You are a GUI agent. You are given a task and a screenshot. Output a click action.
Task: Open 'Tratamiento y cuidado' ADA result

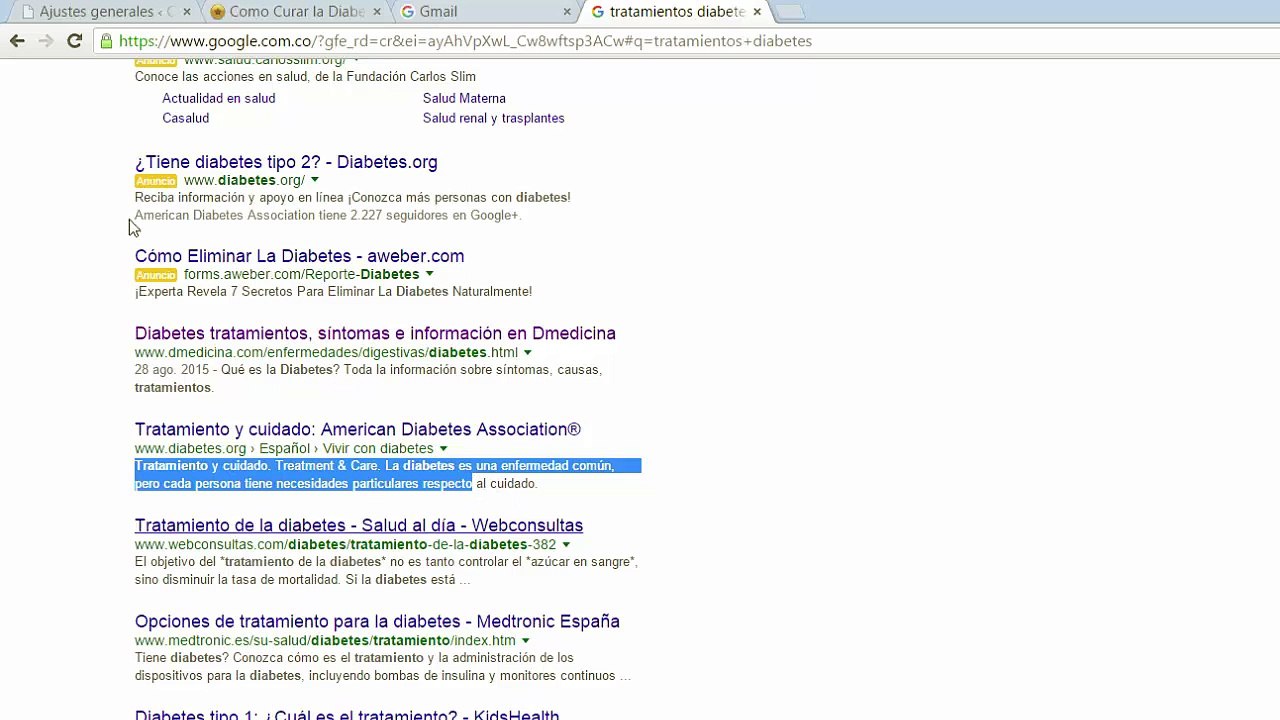[358, 429]
